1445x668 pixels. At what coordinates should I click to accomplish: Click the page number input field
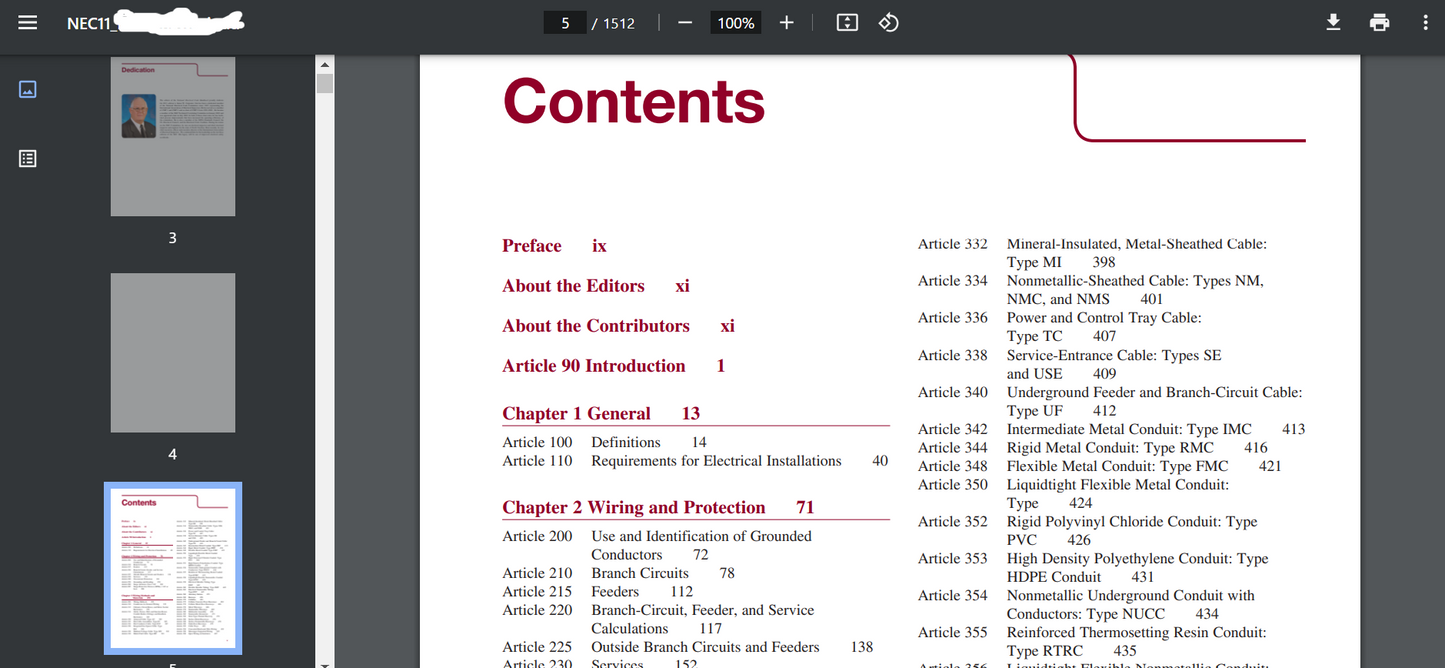tap(565, 22)
